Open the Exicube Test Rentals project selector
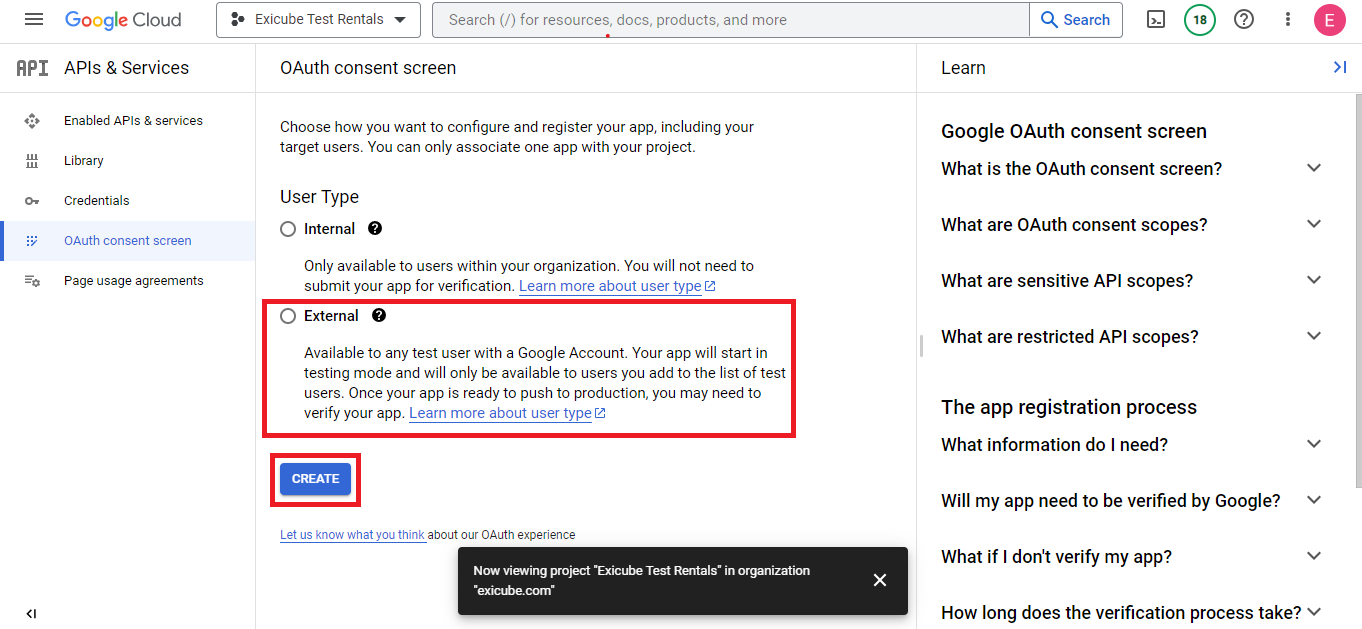The width and height of the screenshot is (1362, 629). coord(318,20)
